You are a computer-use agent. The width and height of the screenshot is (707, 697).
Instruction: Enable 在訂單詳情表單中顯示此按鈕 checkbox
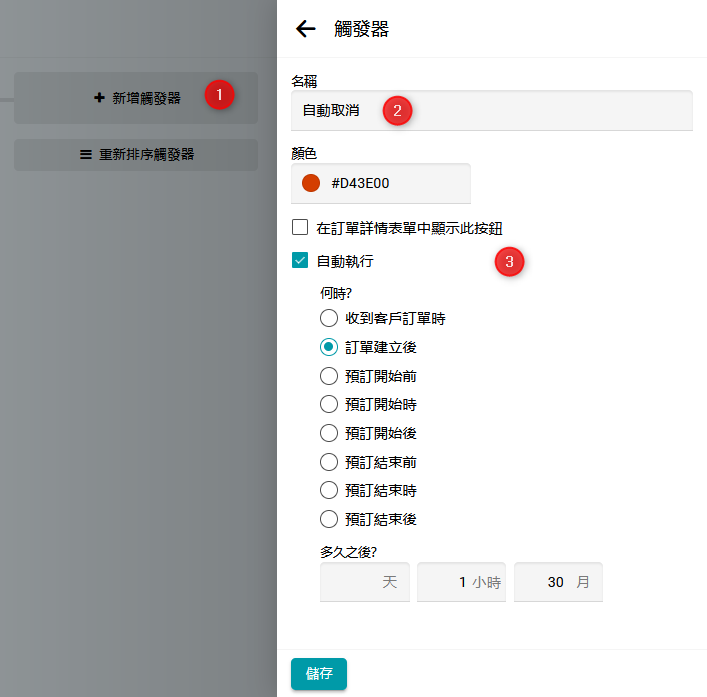tap(300, 227)
